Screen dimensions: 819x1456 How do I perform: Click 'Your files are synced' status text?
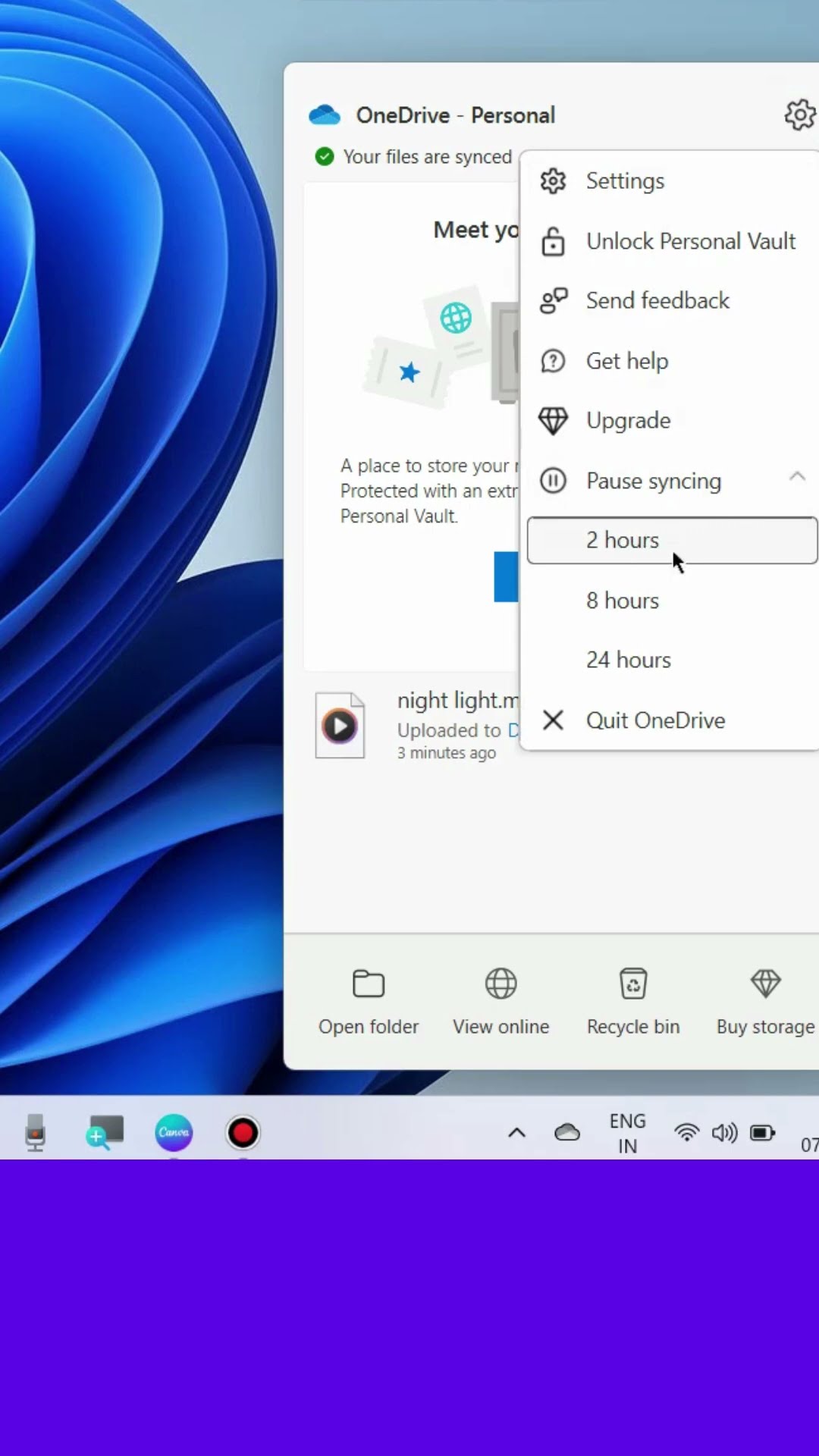428,157
